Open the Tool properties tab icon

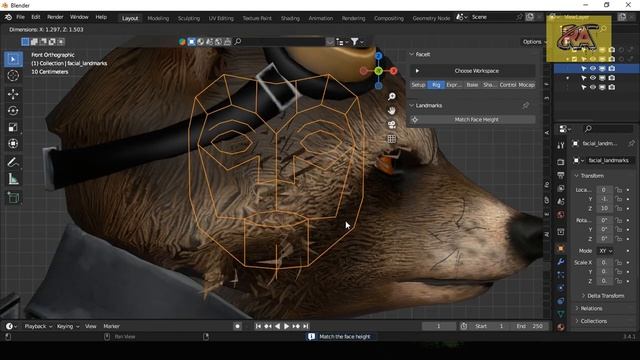click(x=561, y=145)
